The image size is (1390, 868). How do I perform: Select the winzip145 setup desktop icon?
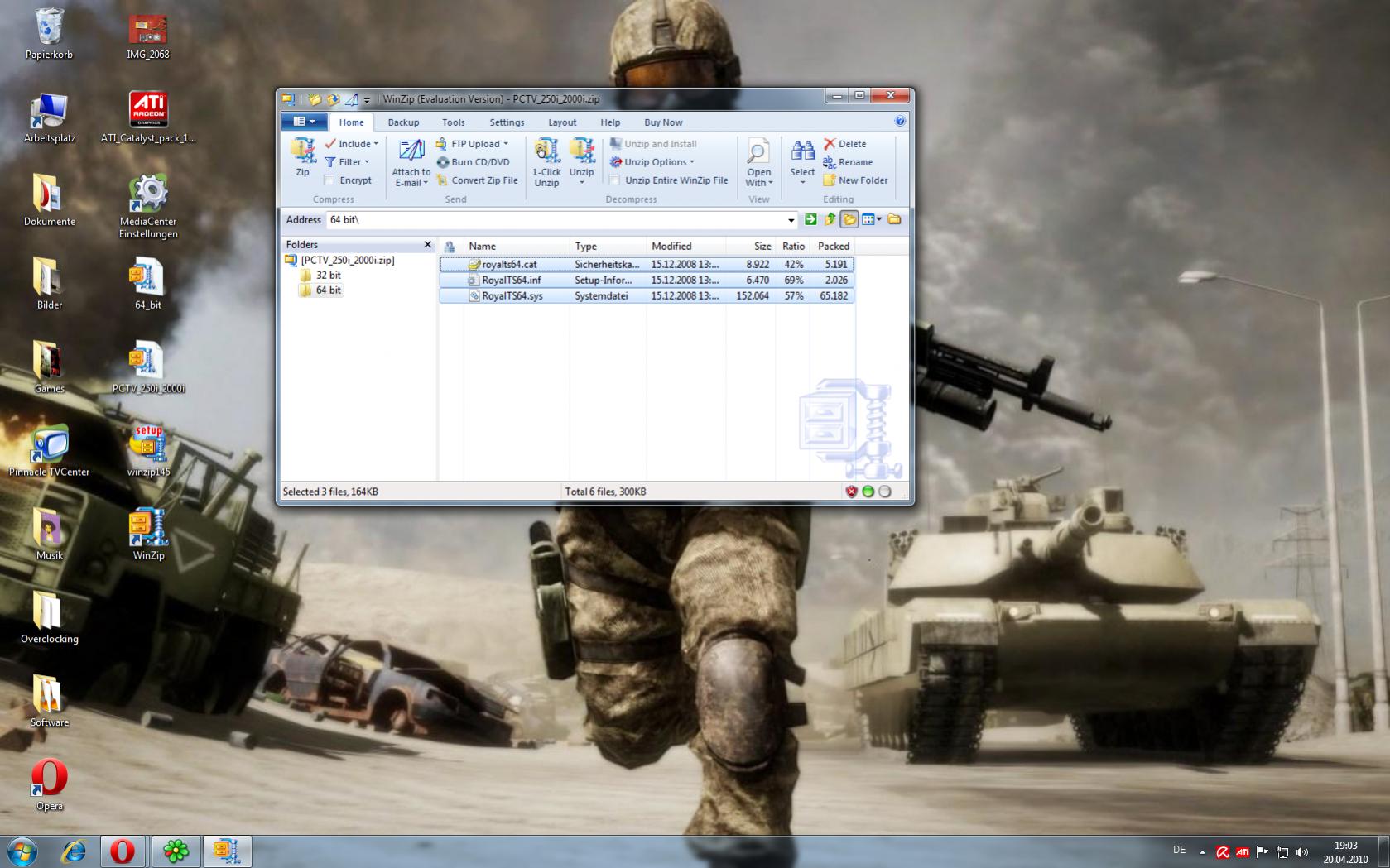(148, 451)
